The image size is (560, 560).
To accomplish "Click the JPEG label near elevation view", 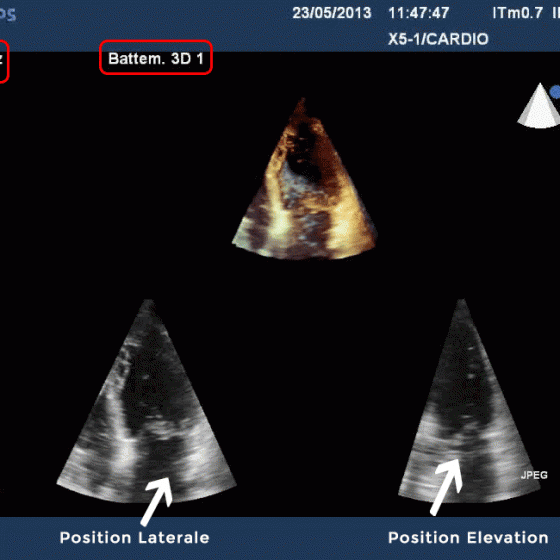I will pyautogui.click(x=534, y=475).
